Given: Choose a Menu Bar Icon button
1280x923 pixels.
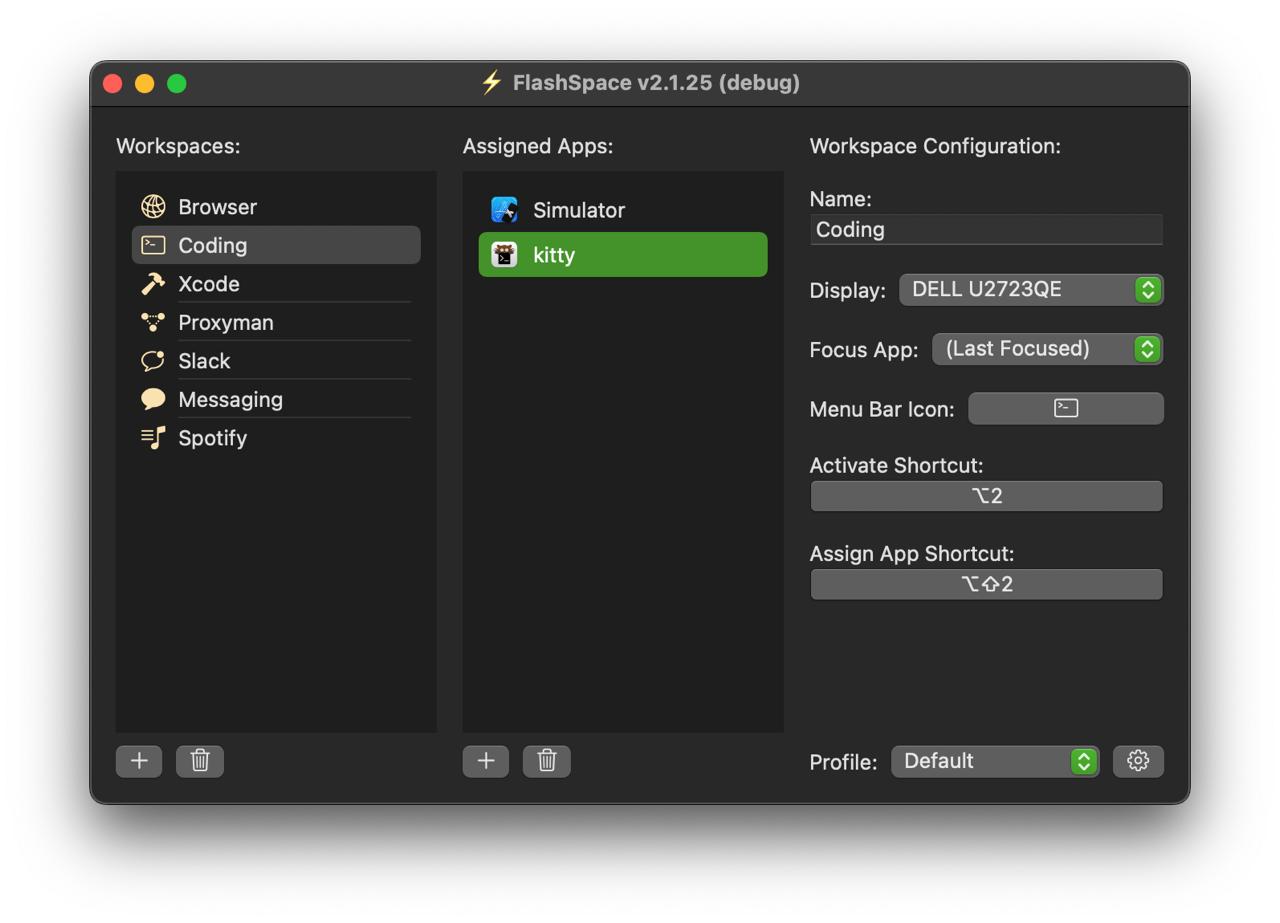Looking at the screenshot, I should [x=1066, y=408].
